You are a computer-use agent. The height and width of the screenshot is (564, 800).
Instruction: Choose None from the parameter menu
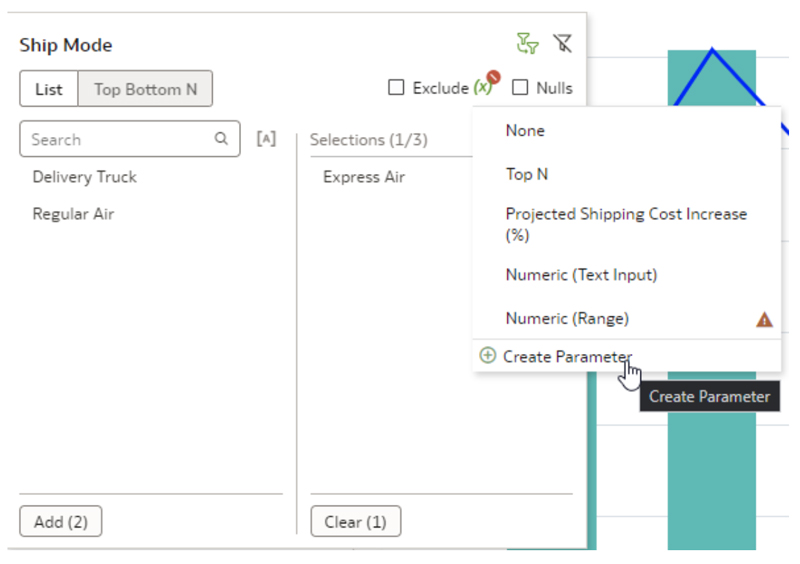click(525, 131)
